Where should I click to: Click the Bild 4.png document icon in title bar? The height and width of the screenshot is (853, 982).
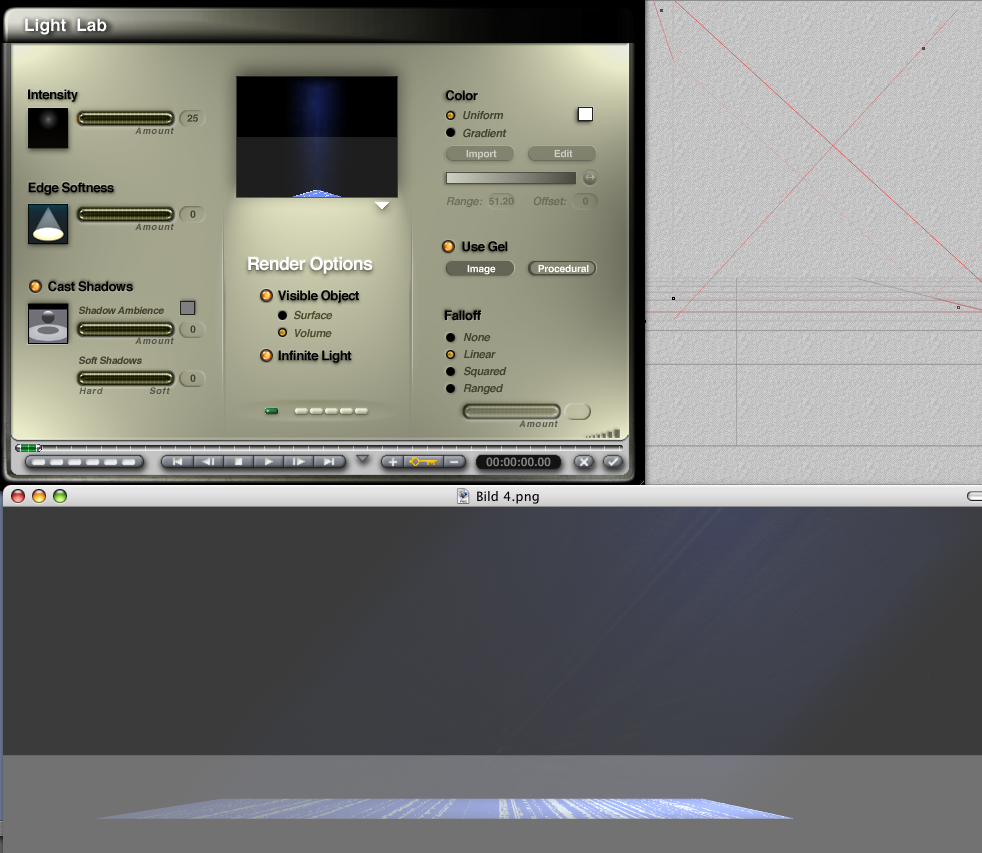tap(463, 496)
